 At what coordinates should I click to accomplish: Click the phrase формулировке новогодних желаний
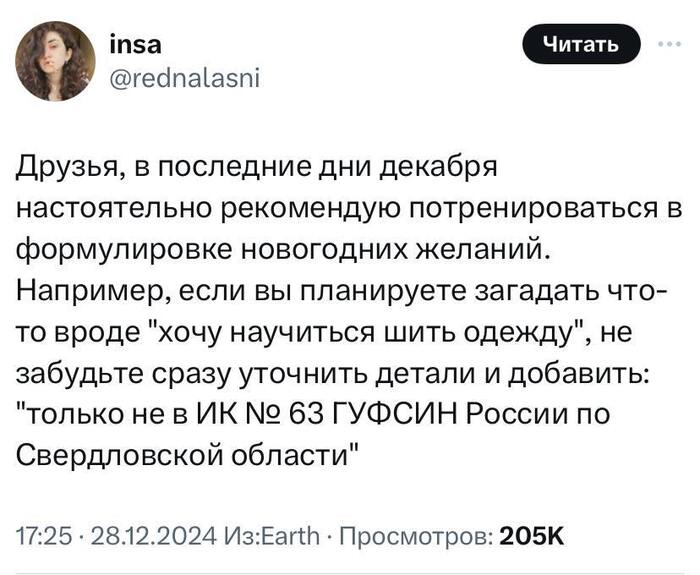pos(284,249)
